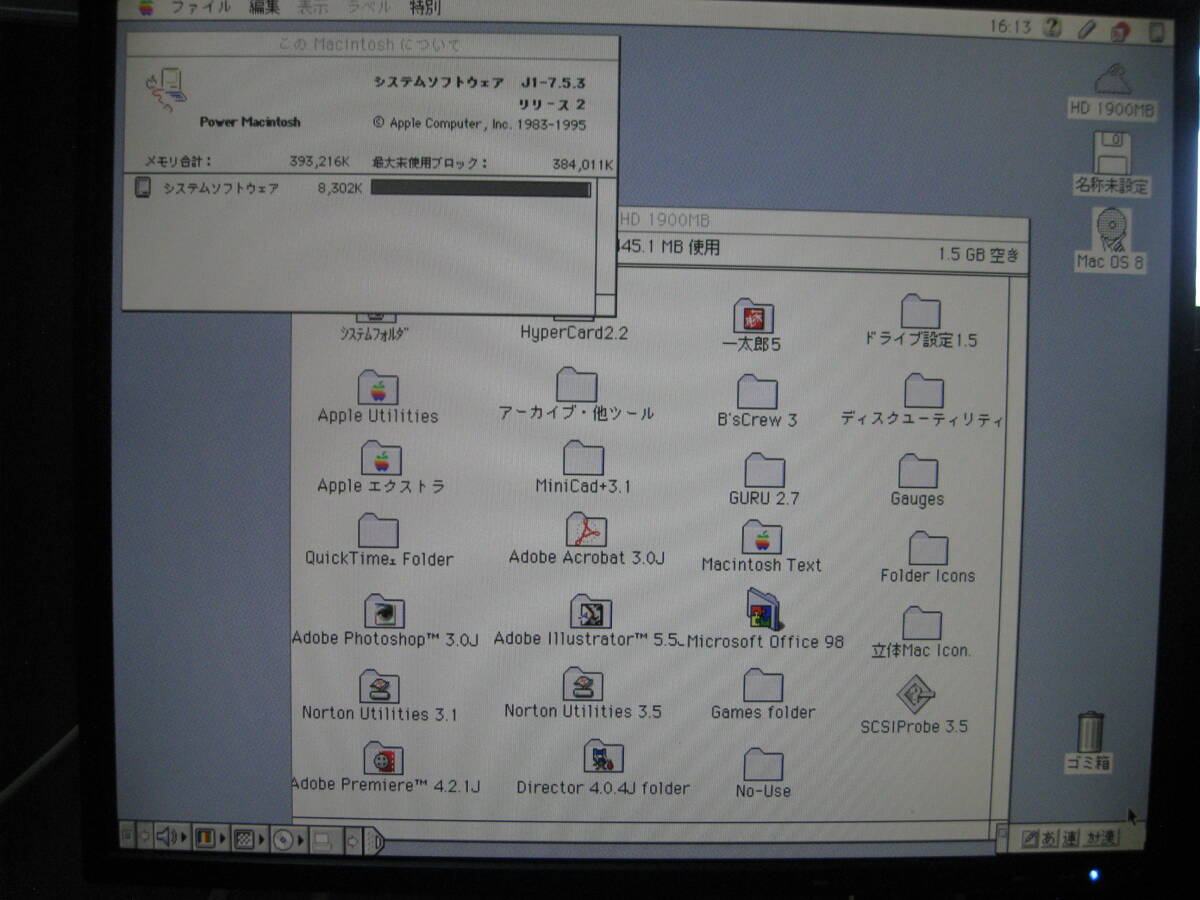Open the QuickTime Folder icon
The width and height of the screenshot is (1200, 900).
(378, 531)
